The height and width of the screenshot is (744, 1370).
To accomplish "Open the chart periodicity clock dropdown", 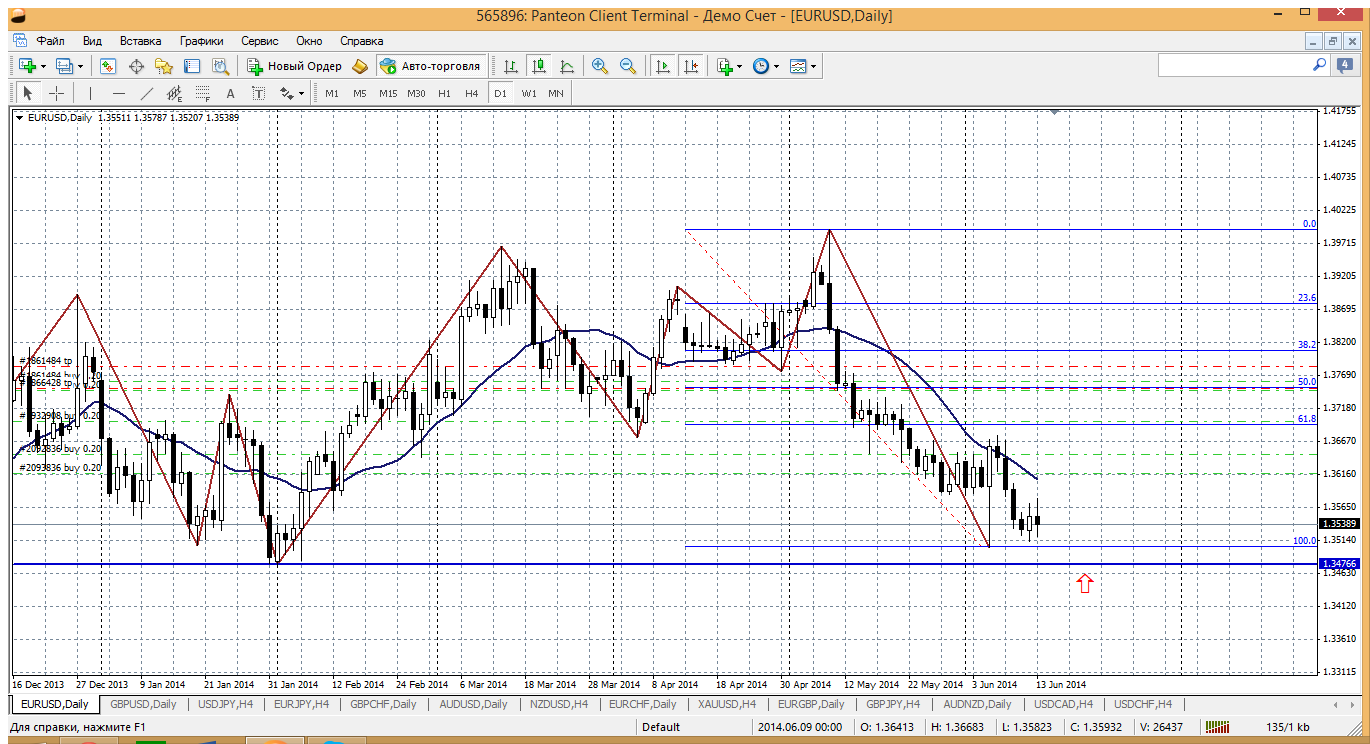I will coord(776,66).
